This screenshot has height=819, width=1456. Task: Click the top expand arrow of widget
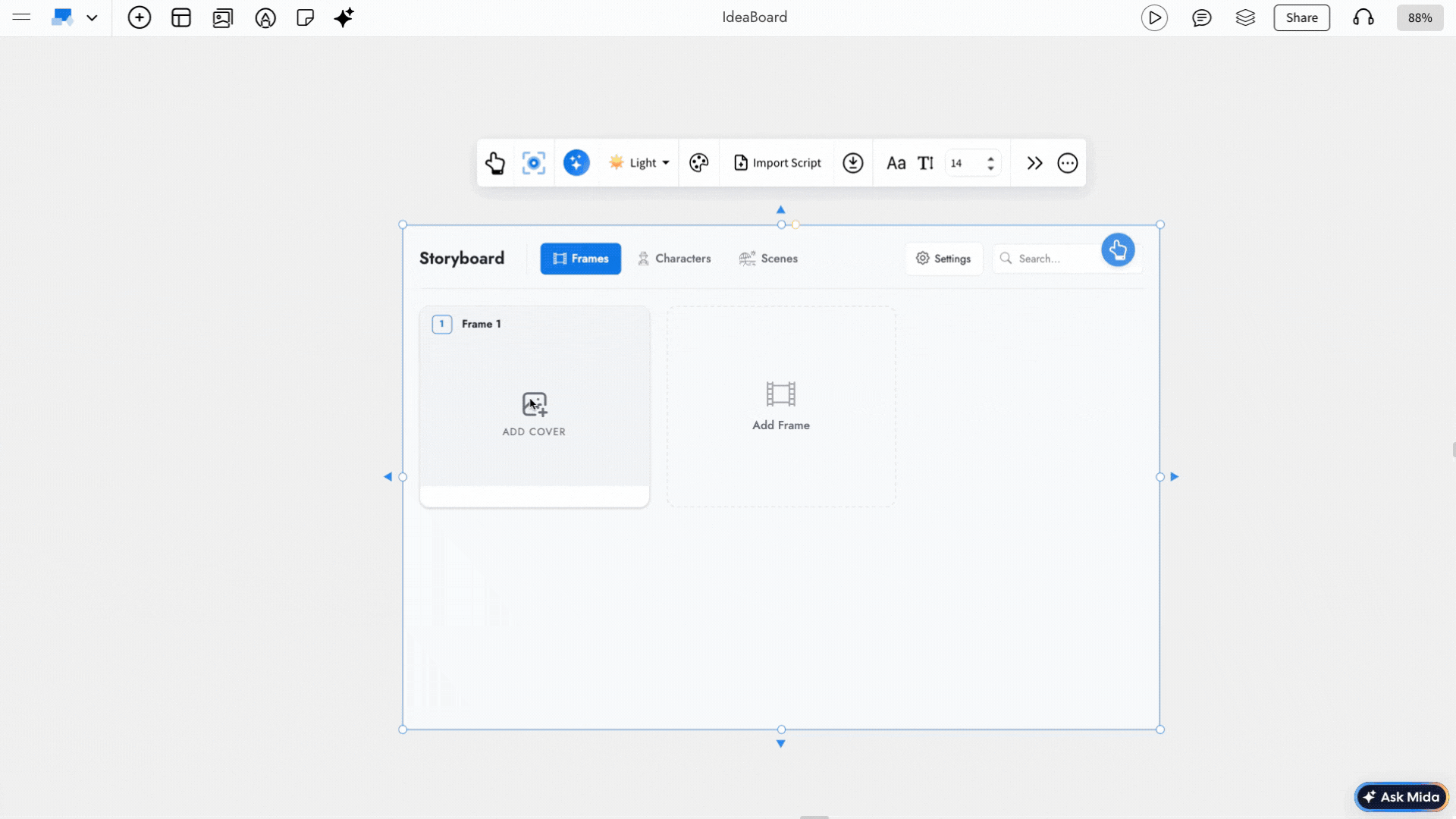tap(780, 209)
